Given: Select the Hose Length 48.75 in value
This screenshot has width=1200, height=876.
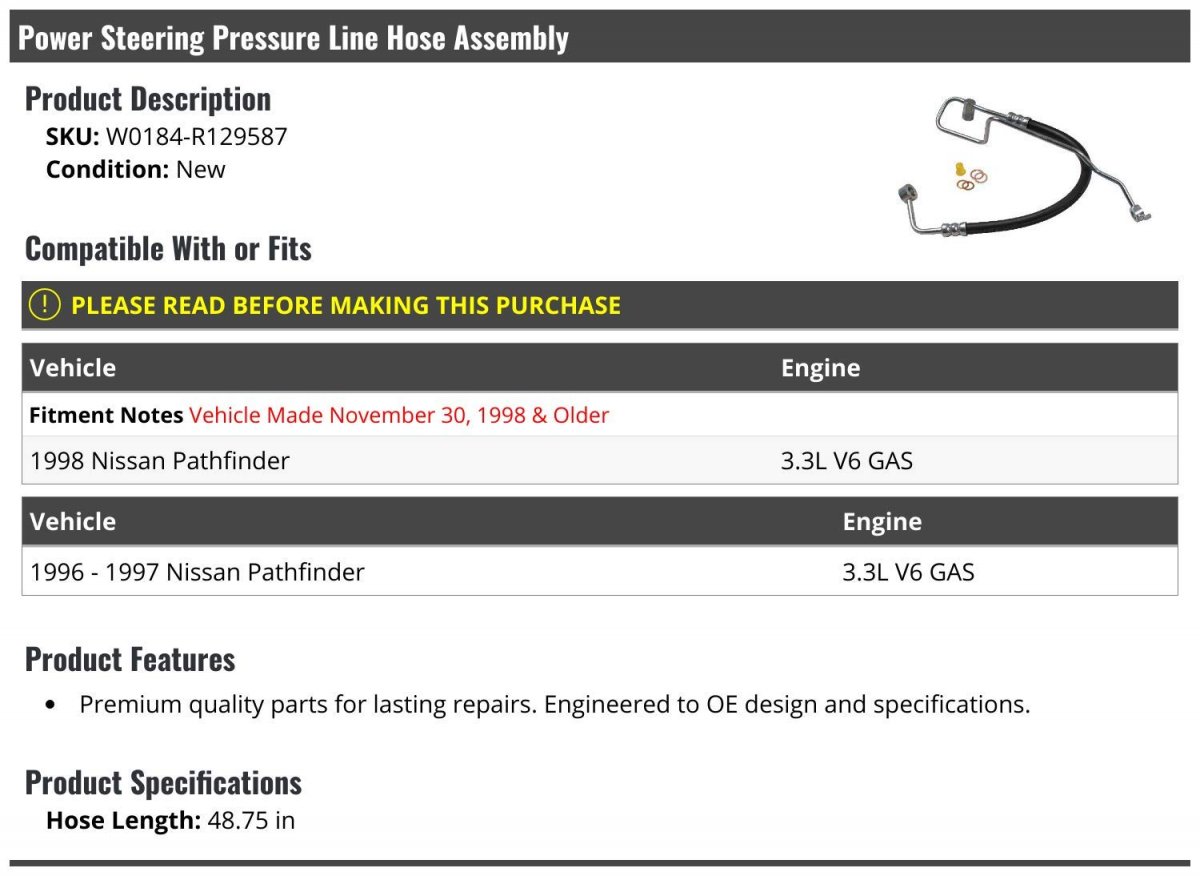Looking at the screenshot, I should tap(251, 821).
